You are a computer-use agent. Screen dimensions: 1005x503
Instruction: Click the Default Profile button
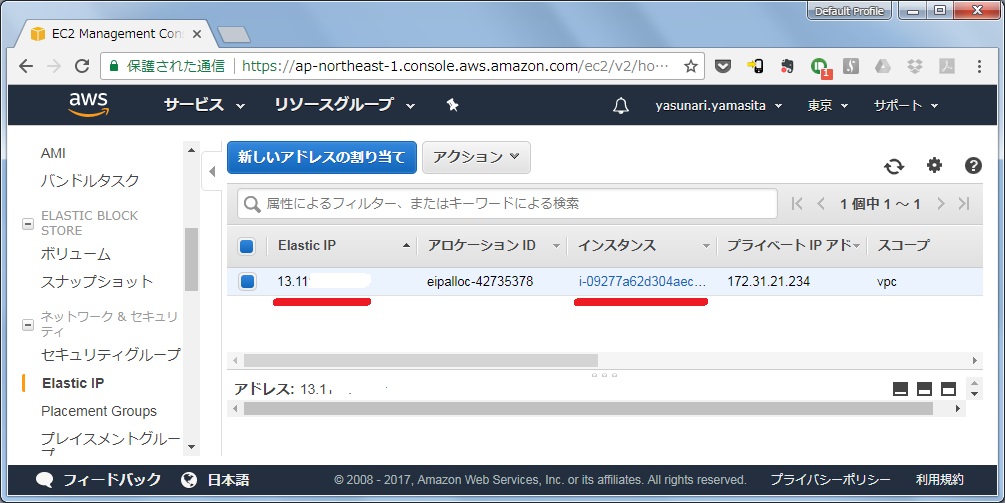(x=849, y=11)
